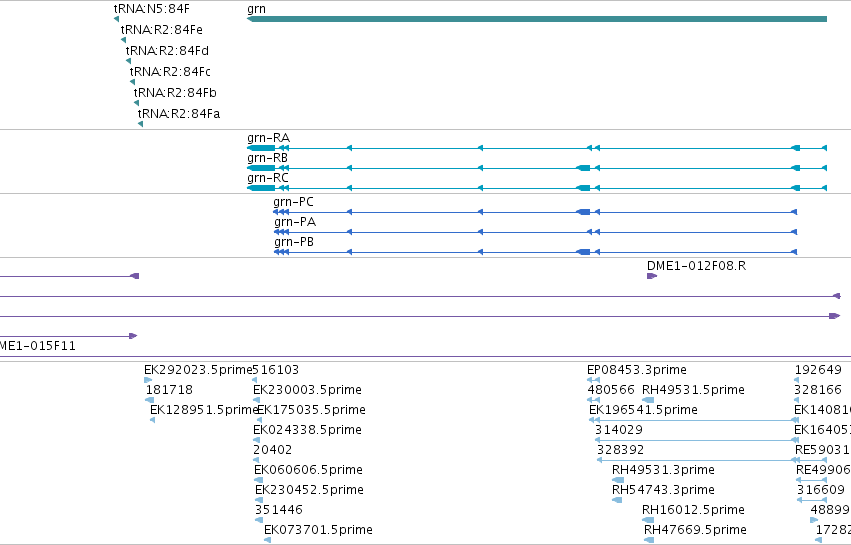Image resolution: width=851 pixels, height=545 pixels.
Task: Select the 351446 EST label
Action: tap(279, 510)
